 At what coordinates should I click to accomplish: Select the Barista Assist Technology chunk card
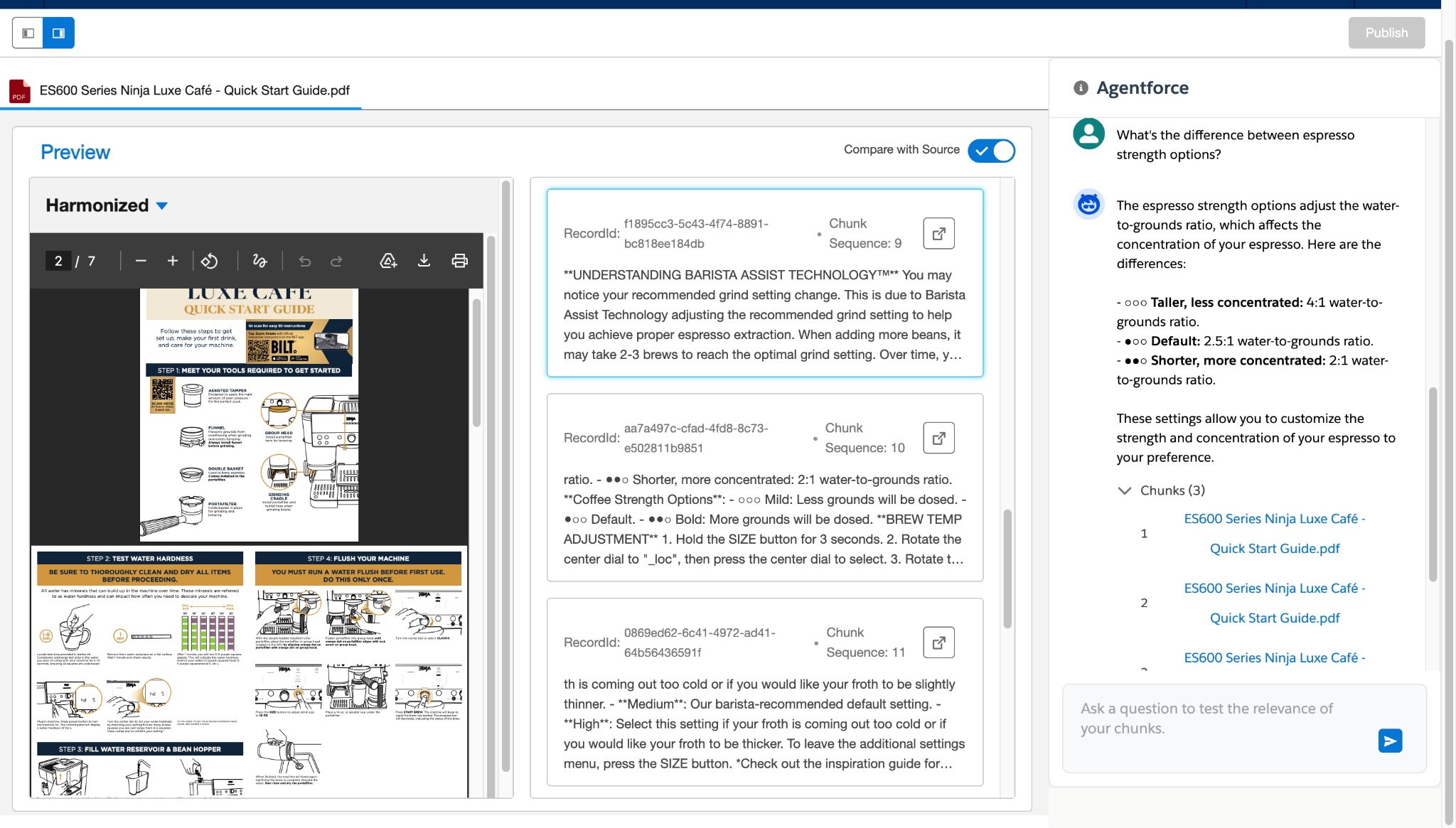(765, 283)
